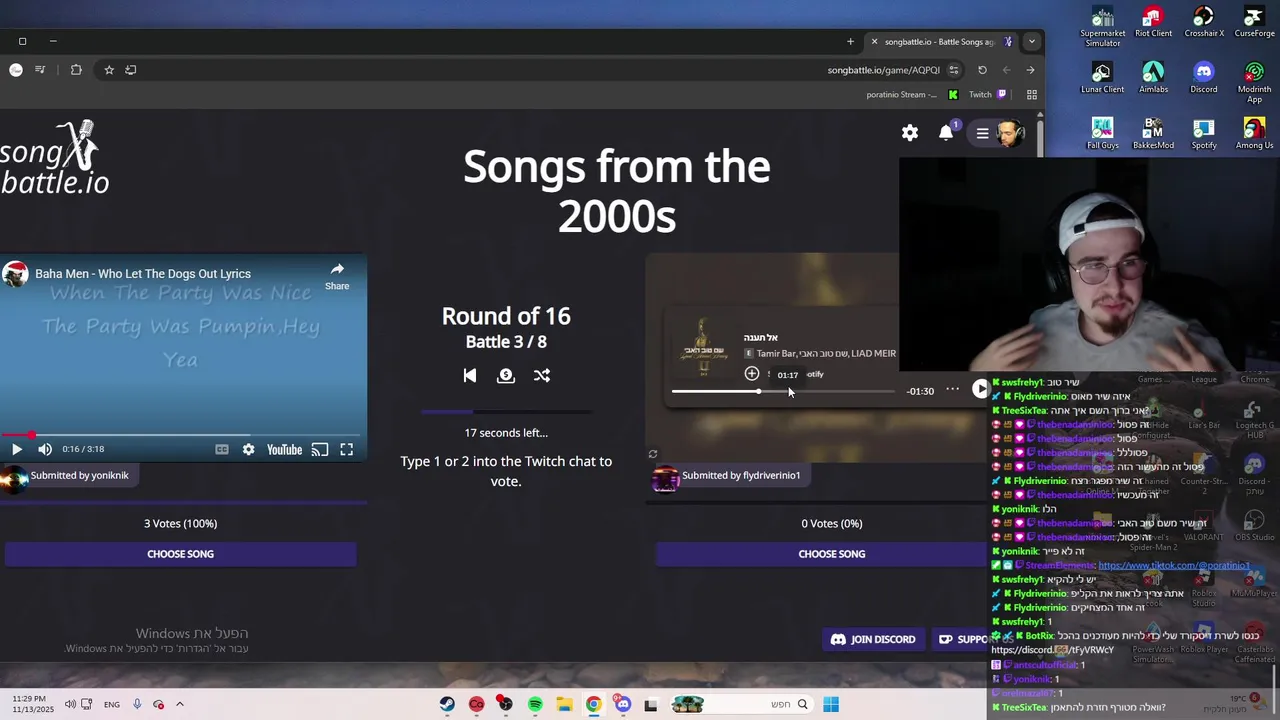Share the Baha Men video
1280x720 pixels.
point(337,276)
